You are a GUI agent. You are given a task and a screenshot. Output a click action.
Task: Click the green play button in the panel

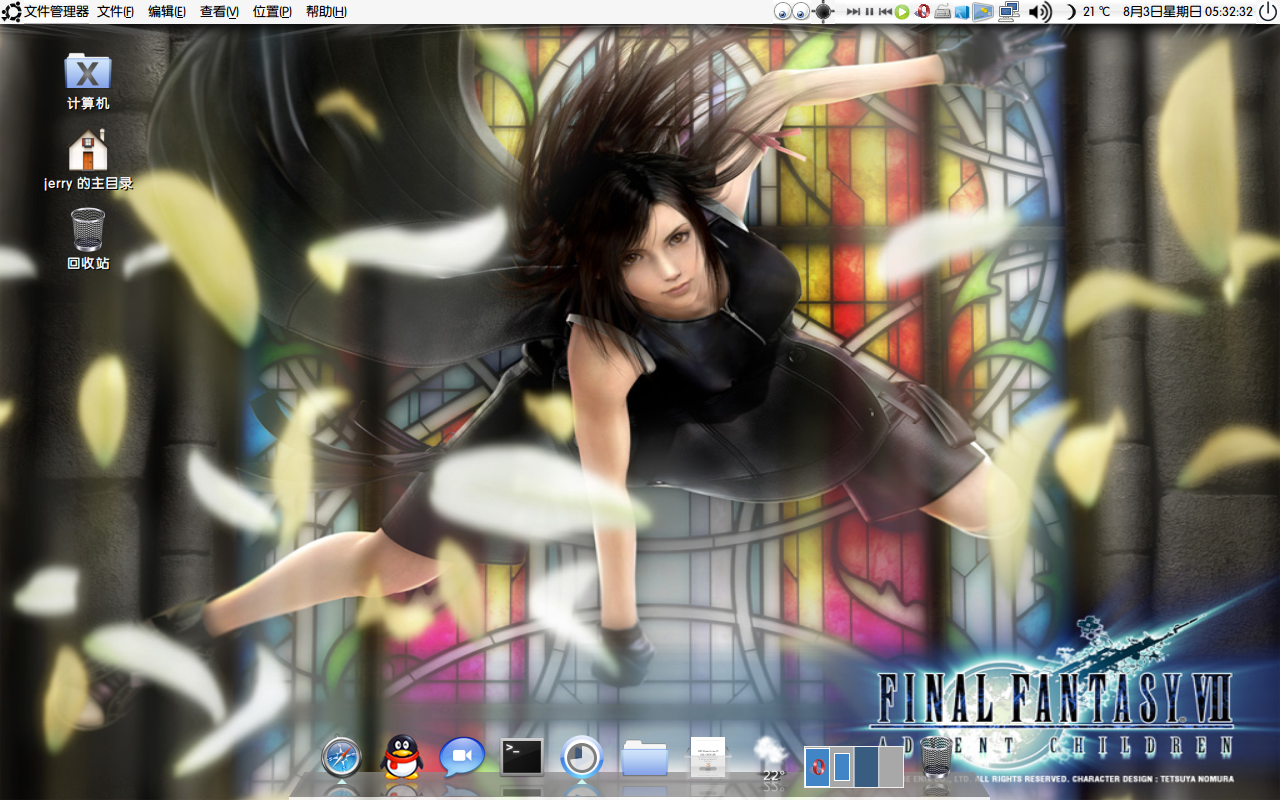pos(902,12)
